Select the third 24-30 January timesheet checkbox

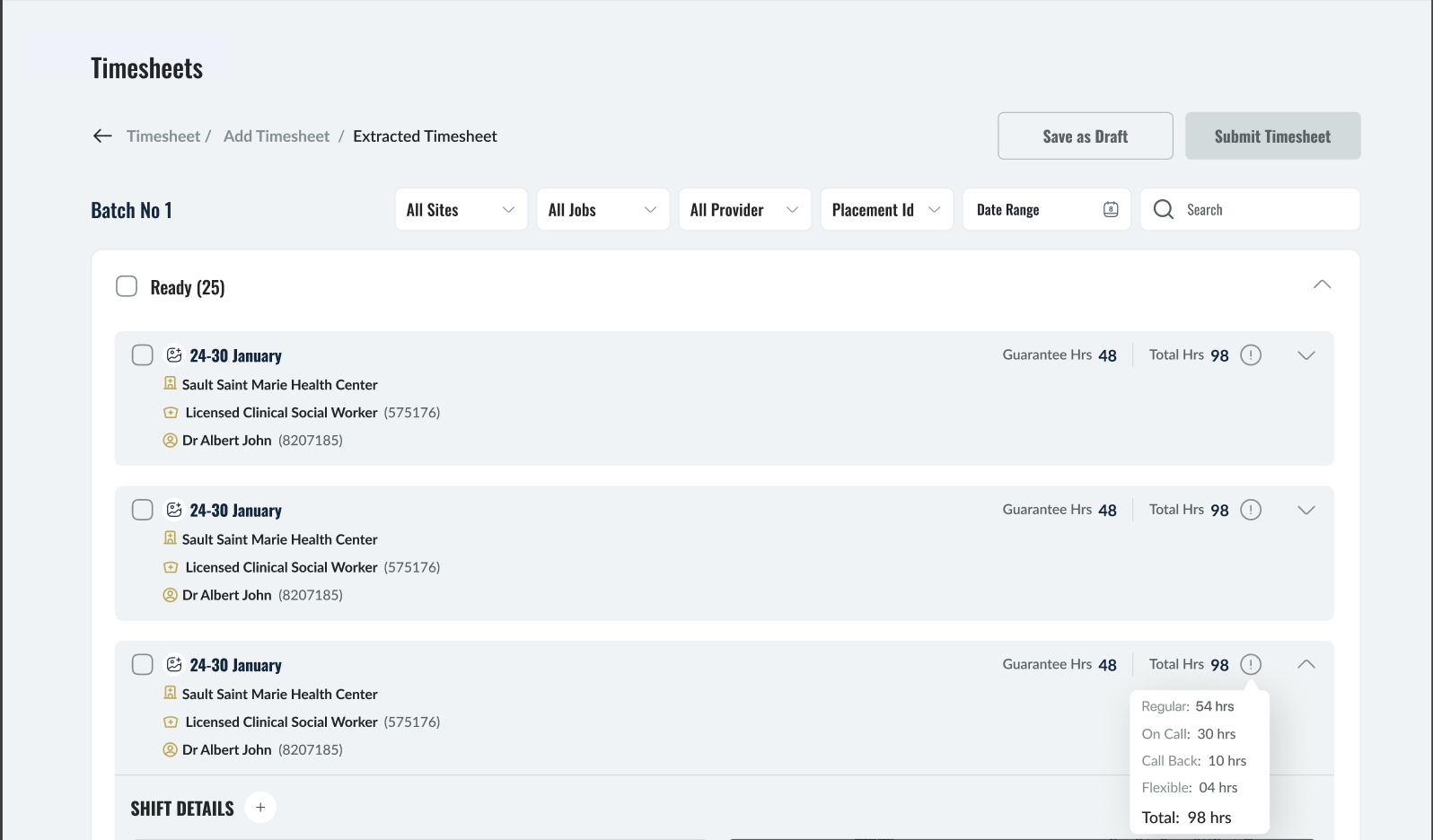coord(143,665)
